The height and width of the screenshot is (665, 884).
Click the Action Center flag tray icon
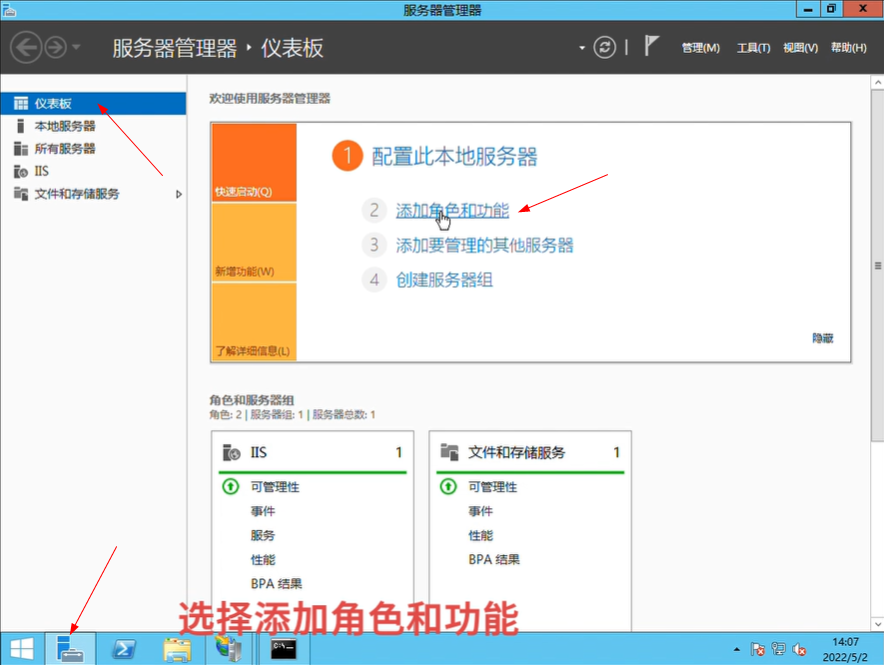click(757, 650)
